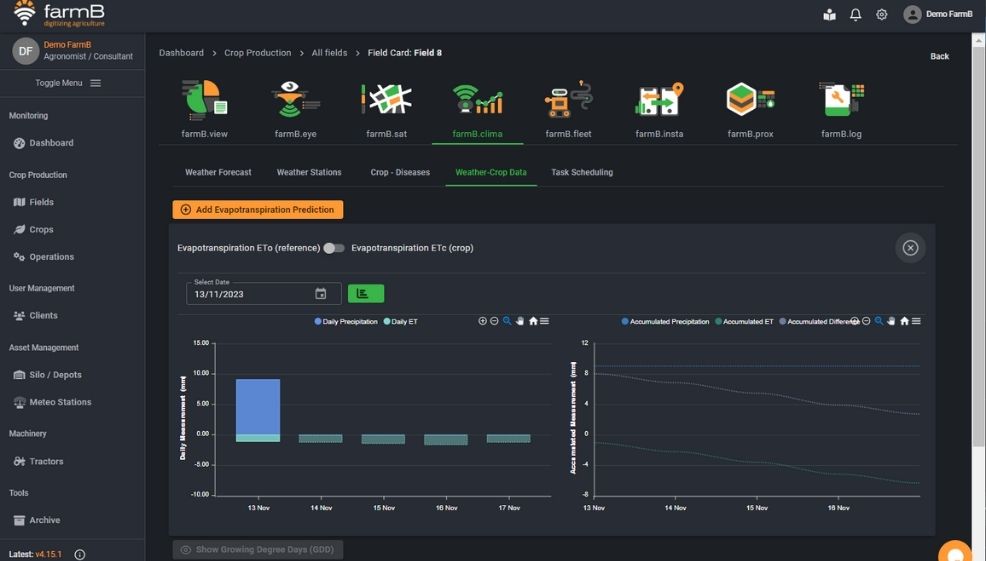
Task: Select pan tool on daily chart
Action: coord(520,321)
